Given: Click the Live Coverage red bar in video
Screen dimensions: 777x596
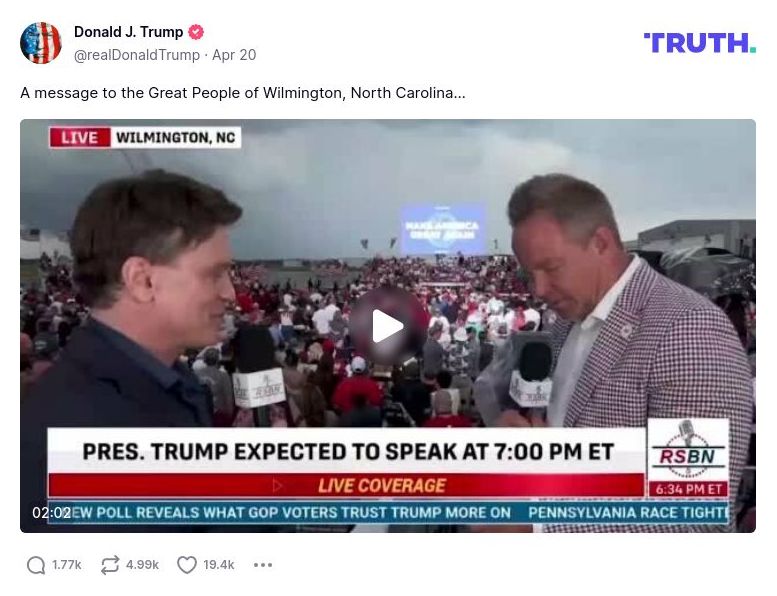Looking at the screenshot, I should click(346, 486).
